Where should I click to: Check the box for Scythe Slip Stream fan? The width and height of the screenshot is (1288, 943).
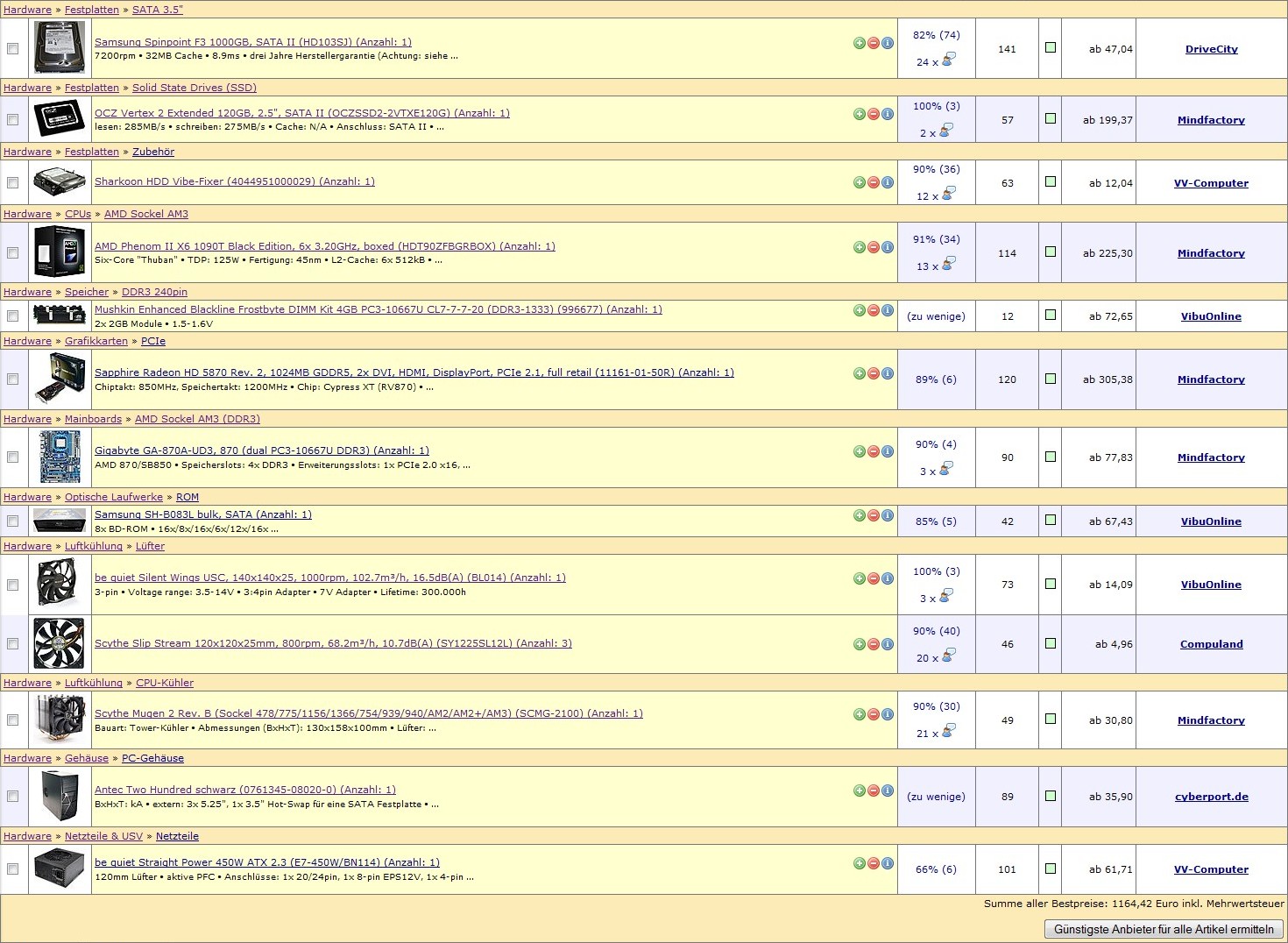pyautogui.click(x=13, y=643)
